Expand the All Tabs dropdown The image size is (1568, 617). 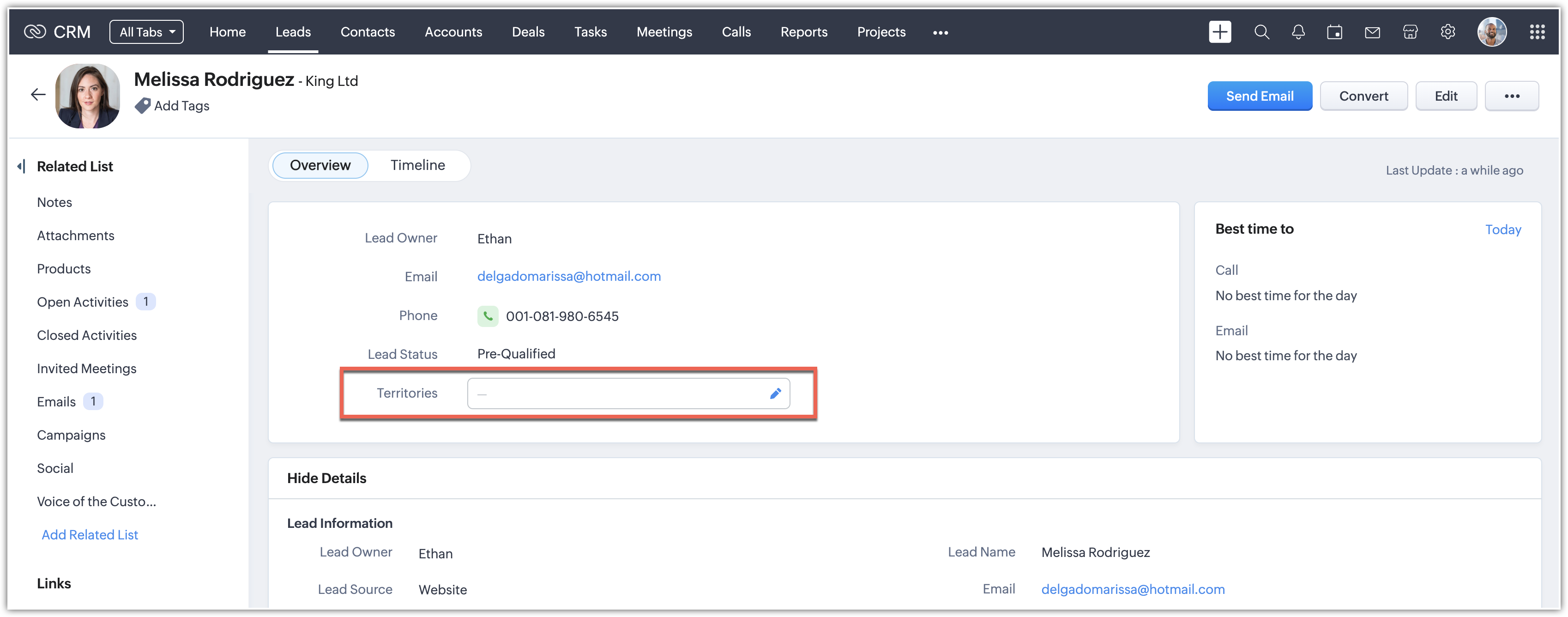tap(146, 32)
